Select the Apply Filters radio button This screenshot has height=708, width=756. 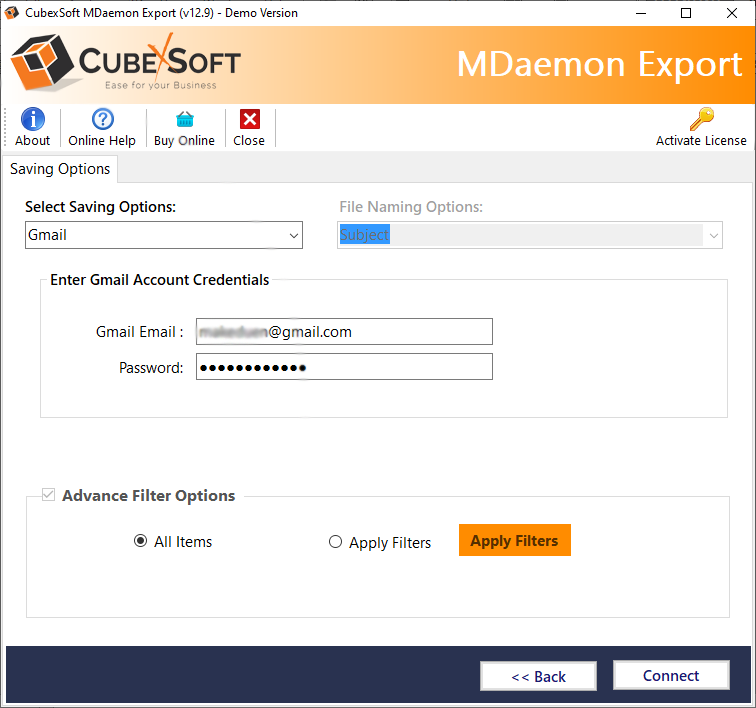pyautogui.click(x=335, y=542)
